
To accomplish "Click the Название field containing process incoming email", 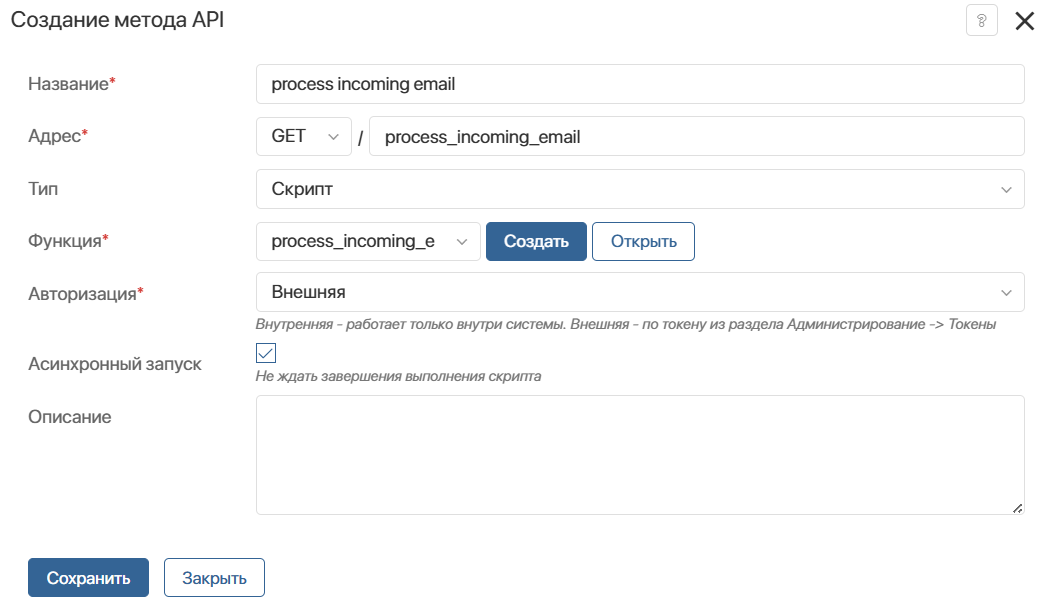I will pyautogui.click(x=640, y=84).
